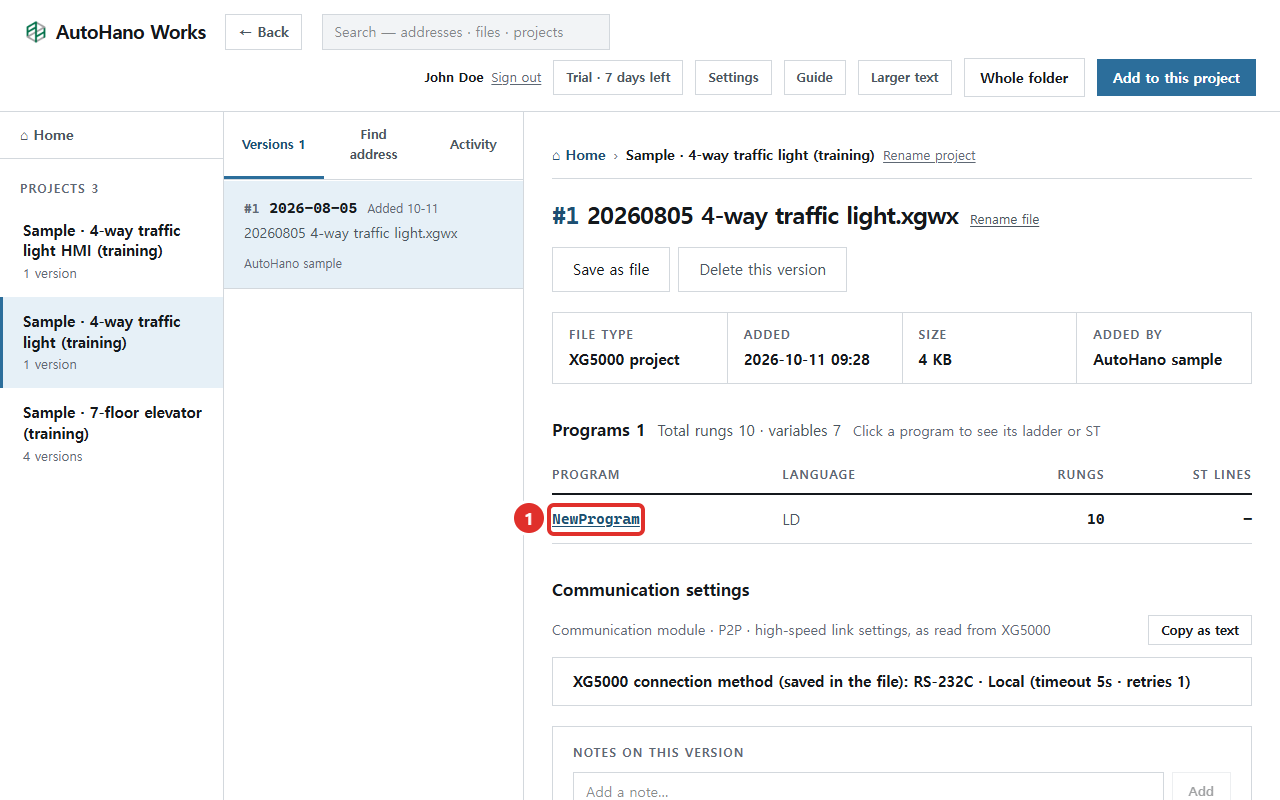The image size is (1280, 800).
Task: Open the NewProgram program link
Action: pyautogui.click(x=596, y=520)
